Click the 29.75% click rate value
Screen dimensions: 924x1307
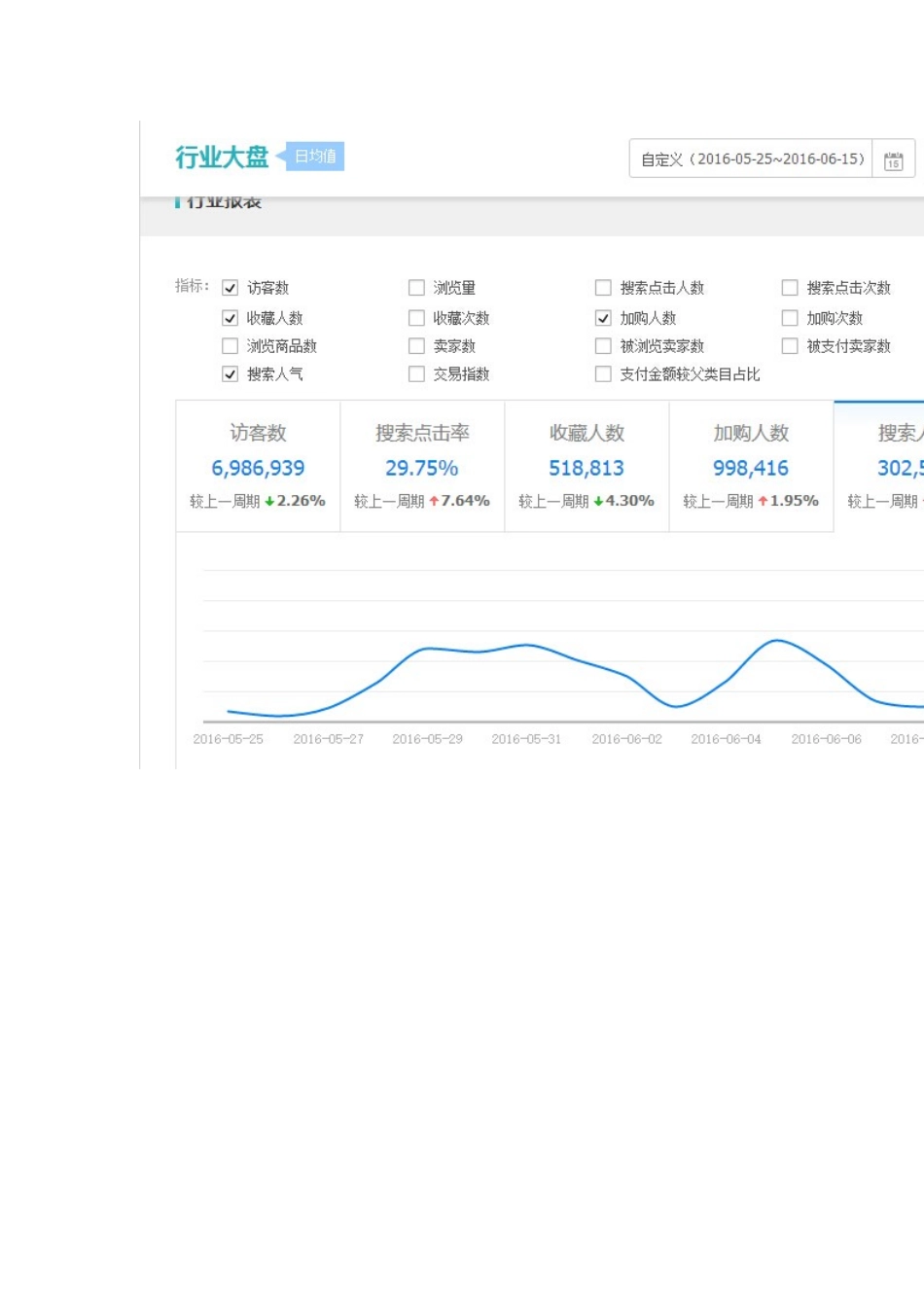click(x=422, y=469)
